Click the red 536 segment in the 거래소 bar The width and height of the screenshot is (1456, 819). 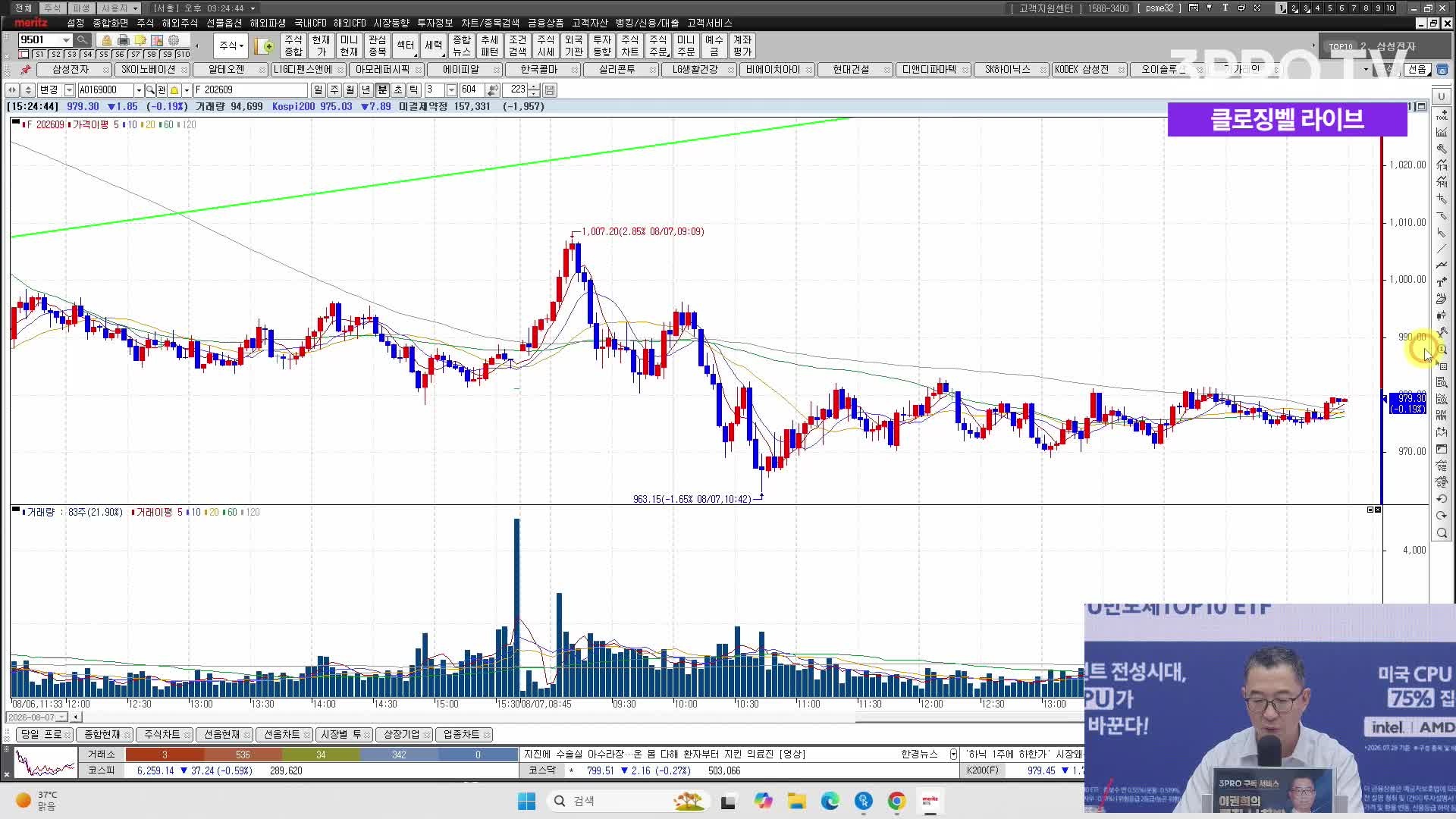tap(243, 755)
